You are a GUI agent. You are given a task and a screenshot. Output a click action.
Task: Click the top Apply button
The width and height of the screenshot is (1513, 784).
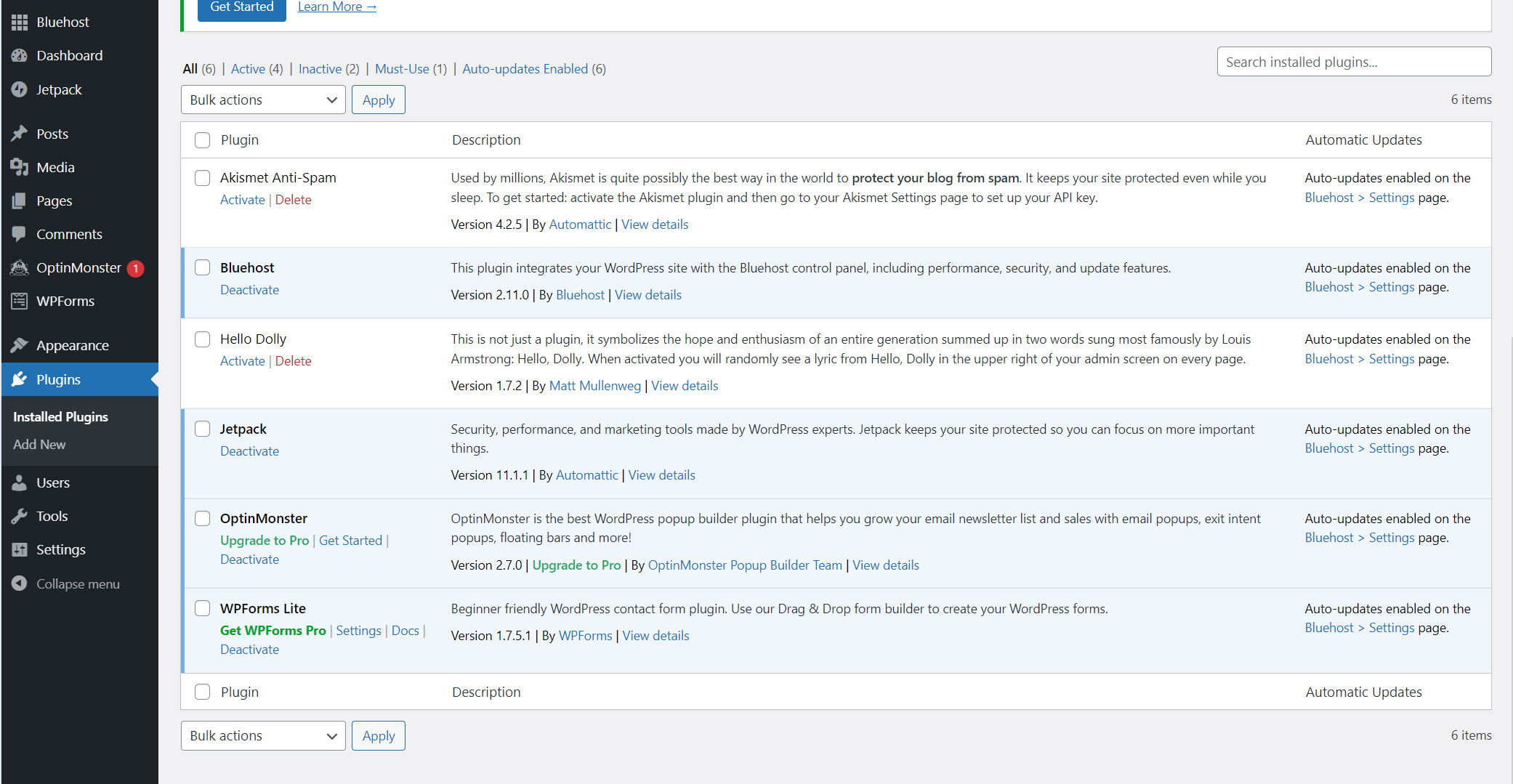pos(379,100)
